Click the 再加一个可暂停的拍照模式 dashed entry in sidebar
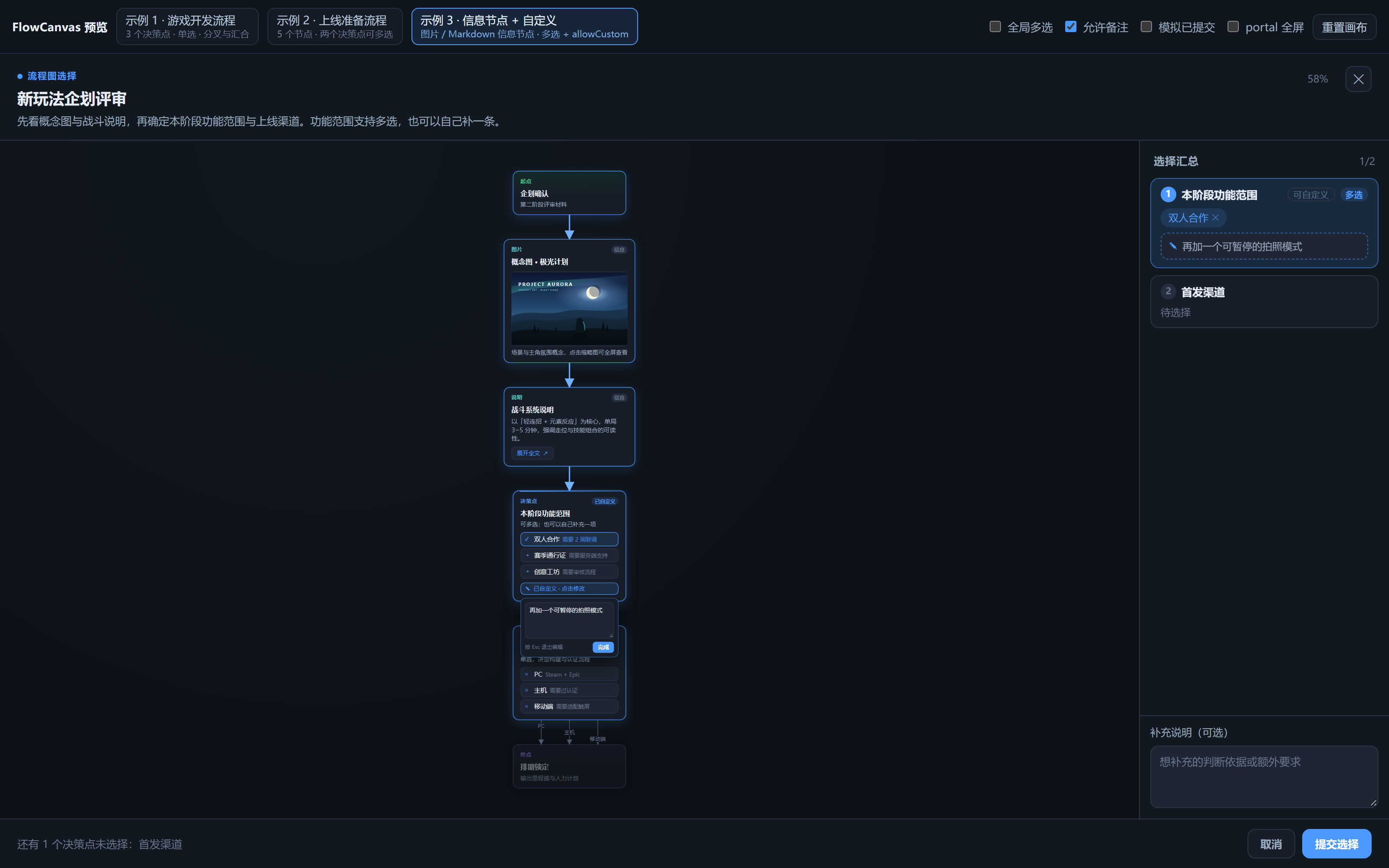Viewport: 1389px width, 868px height. pos(1264,246)
